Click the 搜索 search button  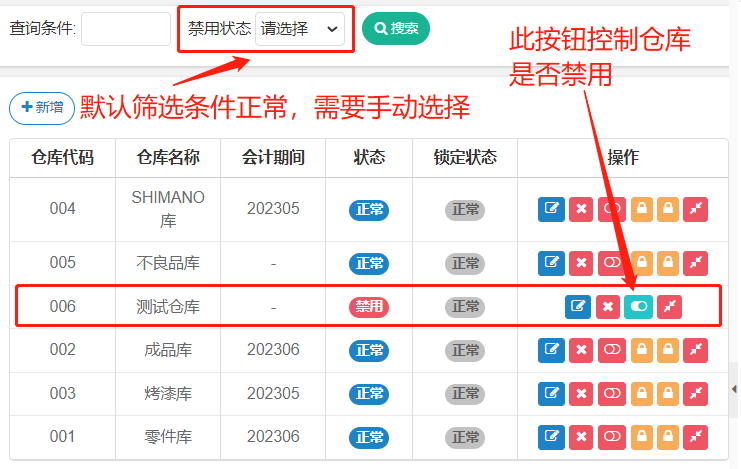(395, 29)
